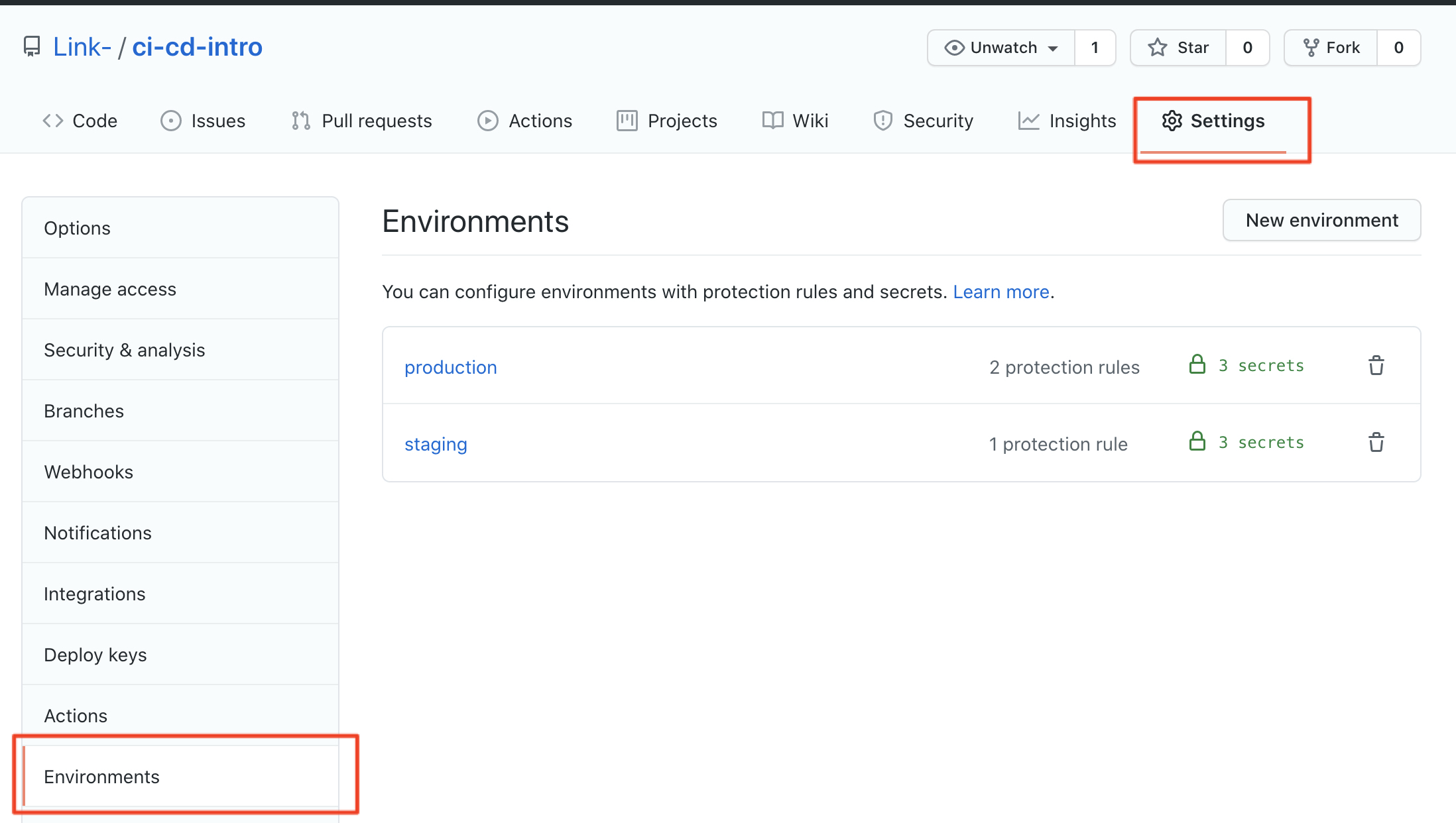Screen dimensions: 1456x823
Task: Delete the production environment via trash icon
Action: [1376, 365]
